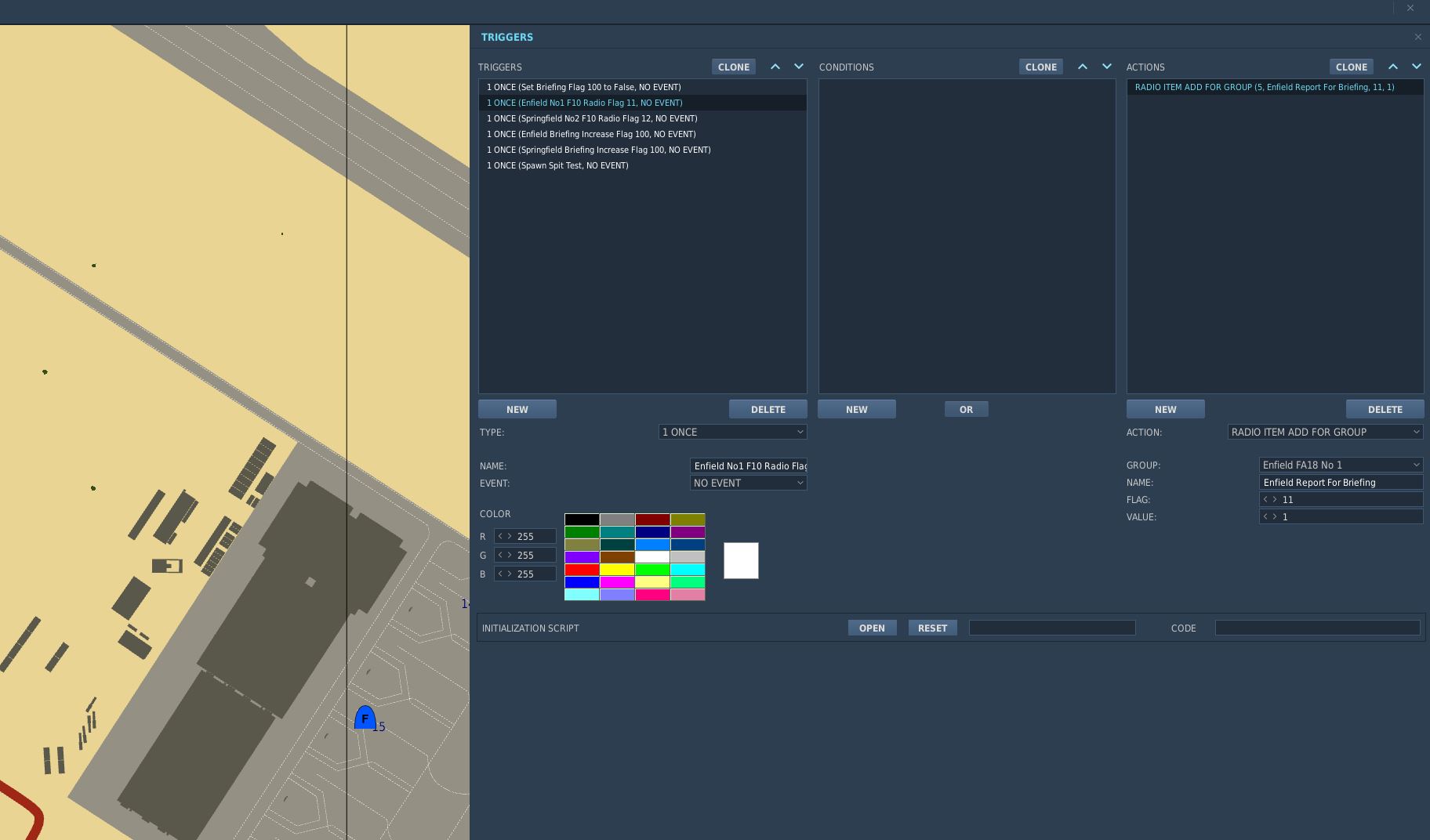The width and height of the screenshot is (1430, 840).
Task: Click OPEN for initialization script
Action: 872,628
